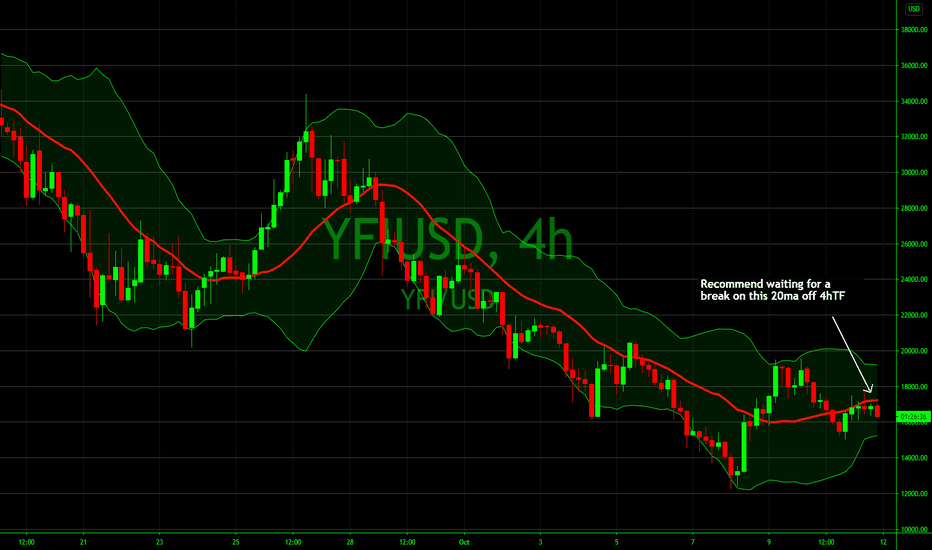Click date 28 on the time axis
This screenshot has height=550, width=932.
tap(350, 542)
